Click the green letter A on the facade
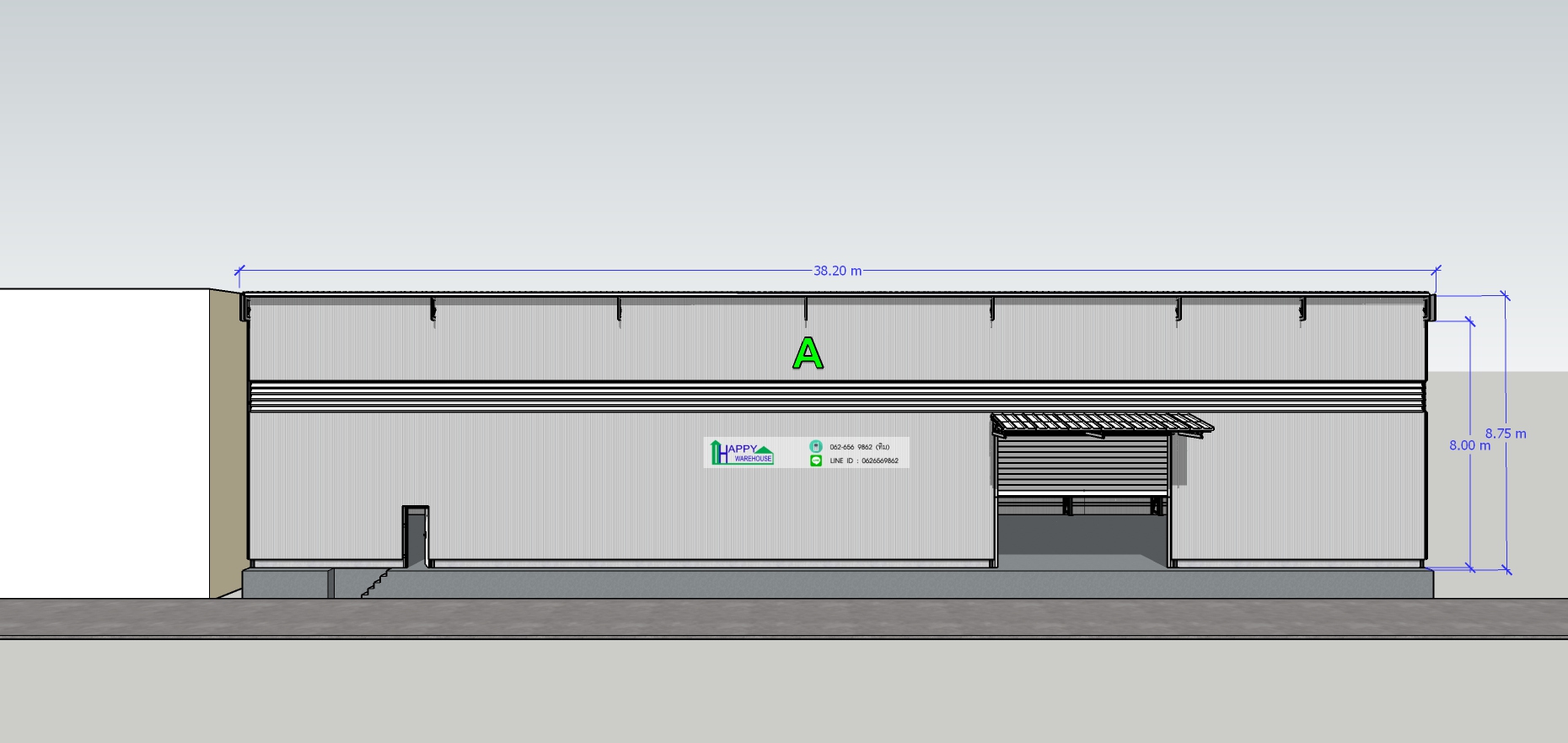Image resolution: width=1568 pixels, height=743 pixels. (808, 353)
